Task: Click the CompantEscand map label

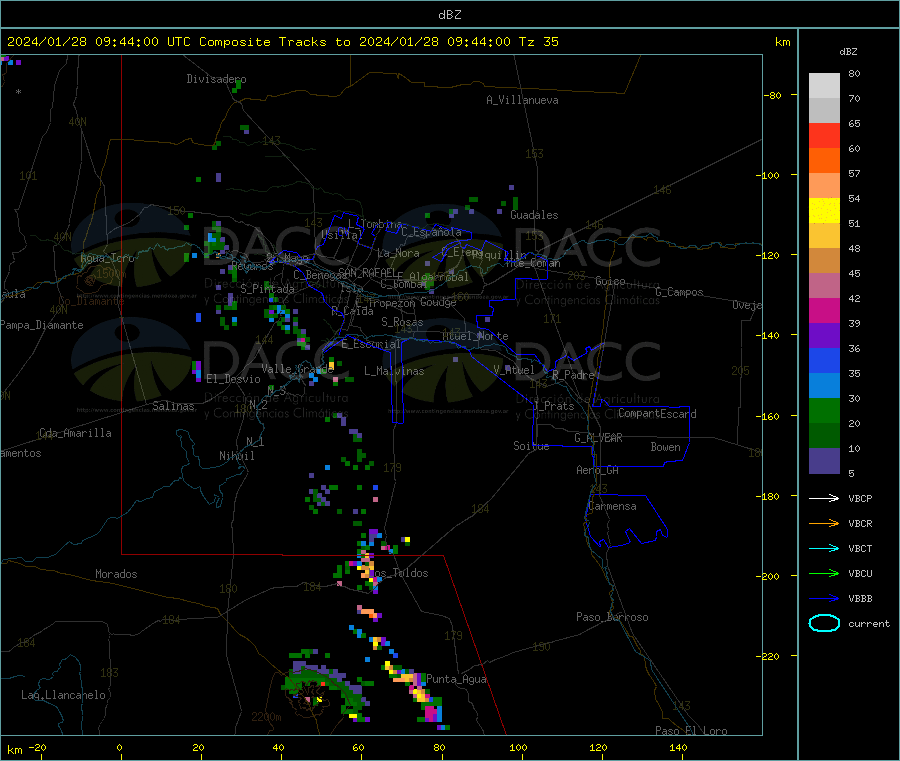Action: tap(657, 414)
